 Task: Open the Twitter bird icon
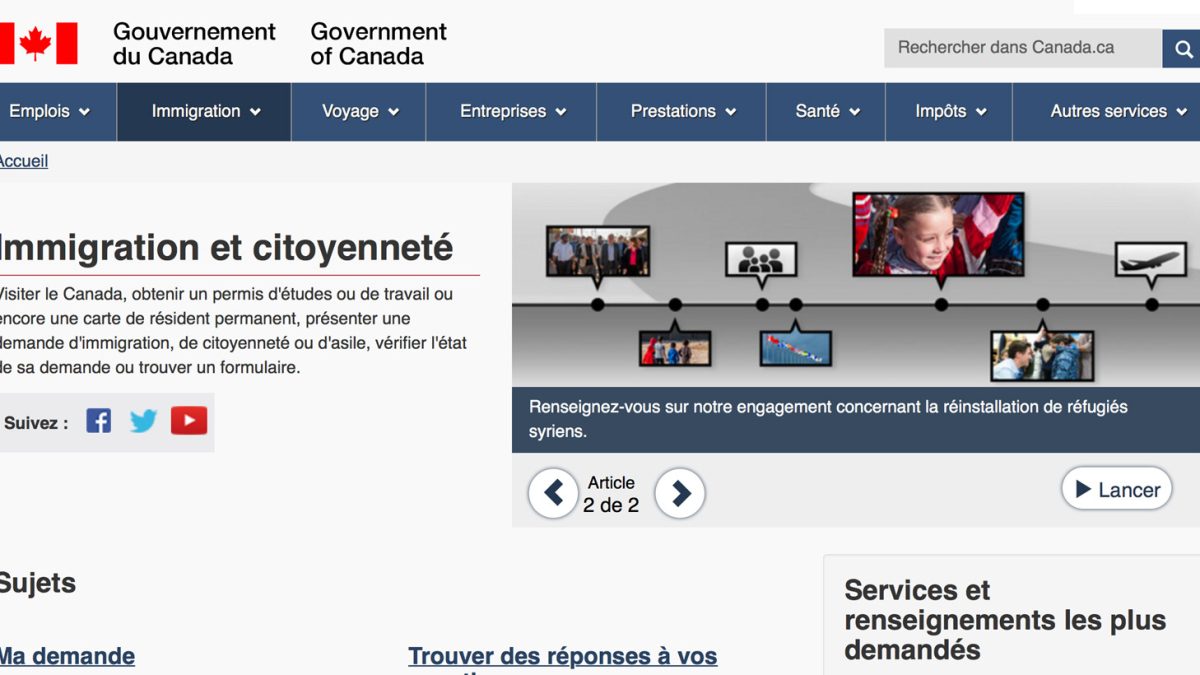pyautogui.click(x=143, y=421)
